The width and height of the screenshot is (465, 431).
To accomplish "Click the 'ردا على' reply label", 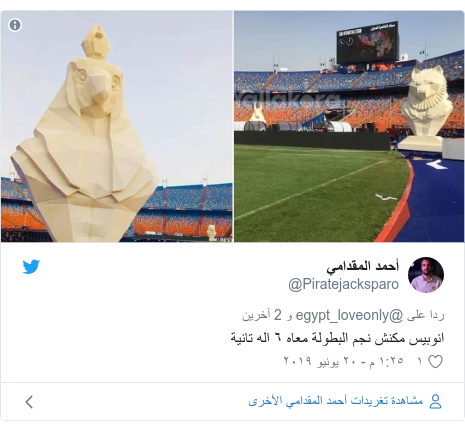I will [425, 315].
